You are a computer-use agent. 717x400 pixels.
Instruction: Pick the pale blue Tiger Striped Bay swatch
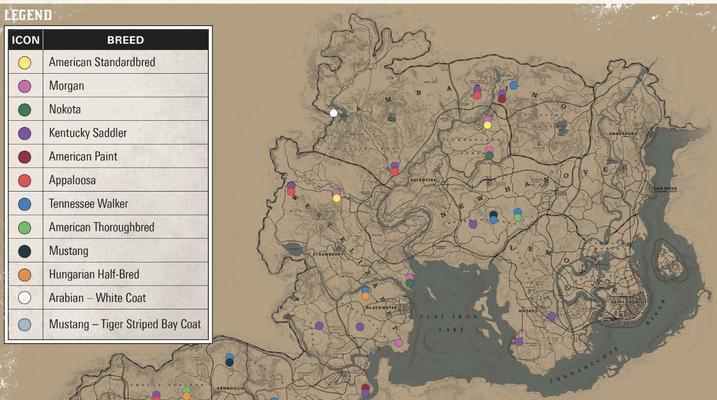pos(25,325)
